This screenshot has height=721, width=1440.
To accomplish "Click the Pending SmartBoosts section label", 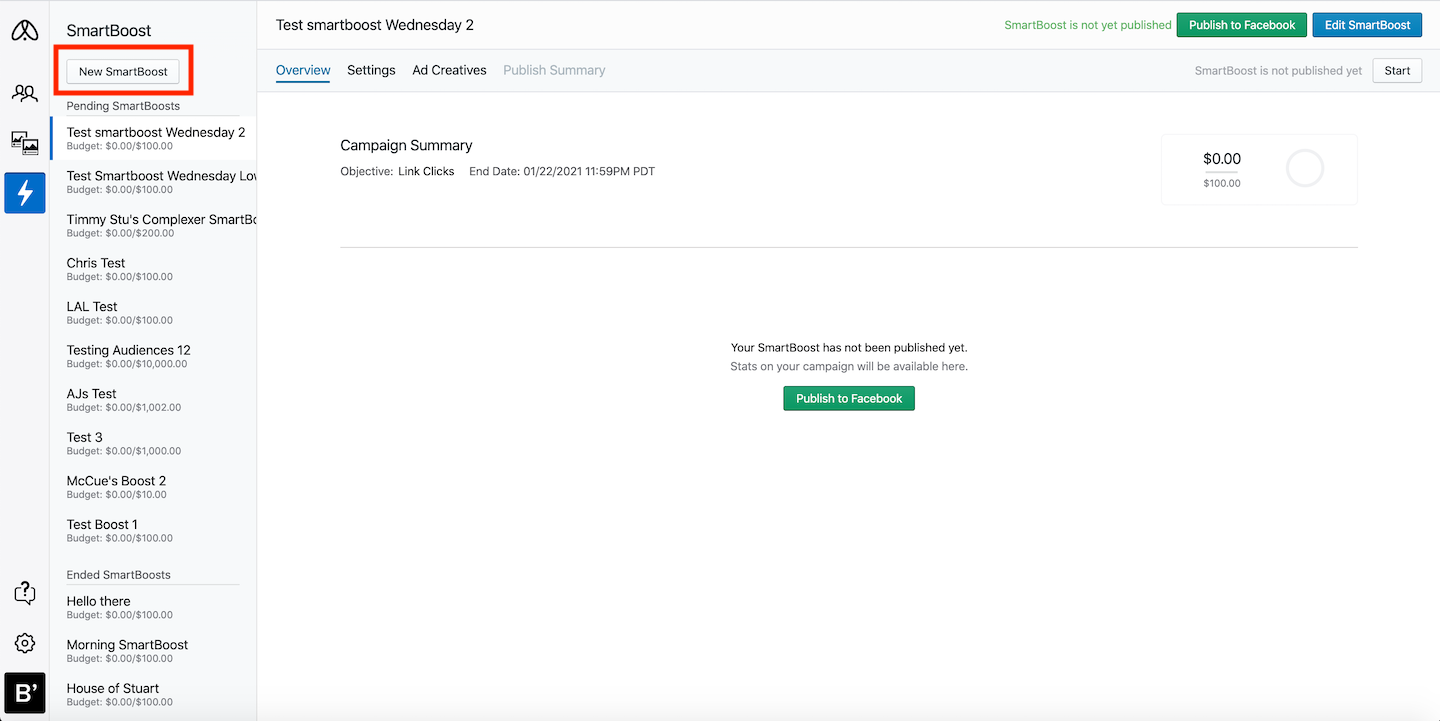I will click(x=123, y=106).
